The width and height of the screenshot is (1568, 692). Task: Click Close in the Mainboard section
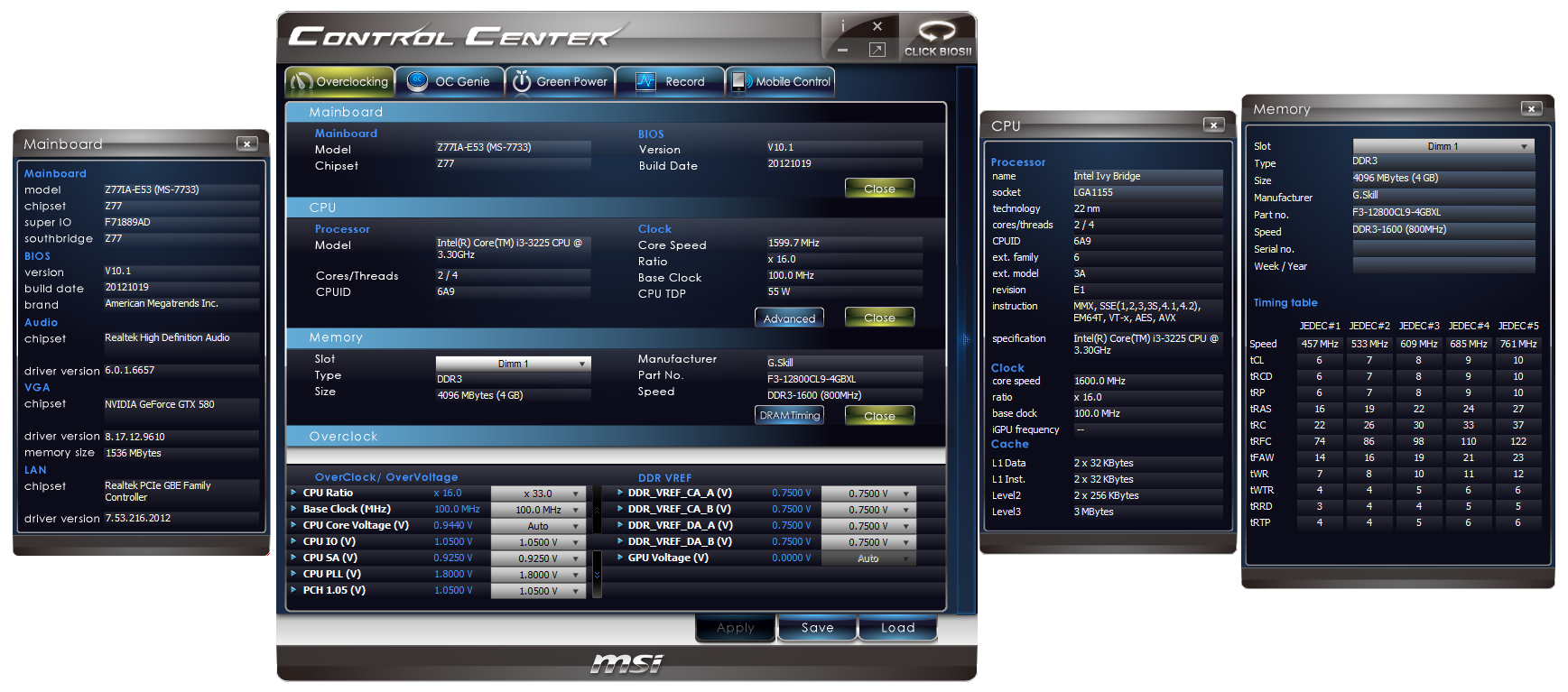[879, 189]
